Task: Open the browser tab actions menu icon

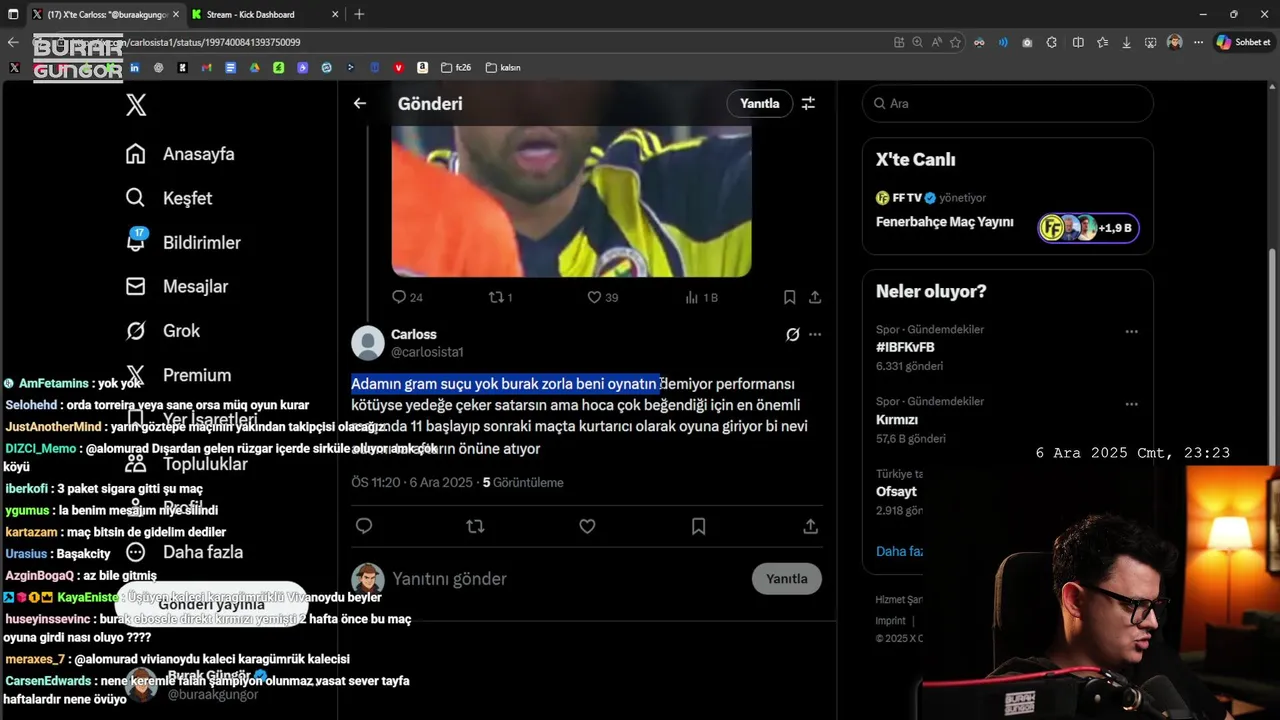Action: [13, 14]
